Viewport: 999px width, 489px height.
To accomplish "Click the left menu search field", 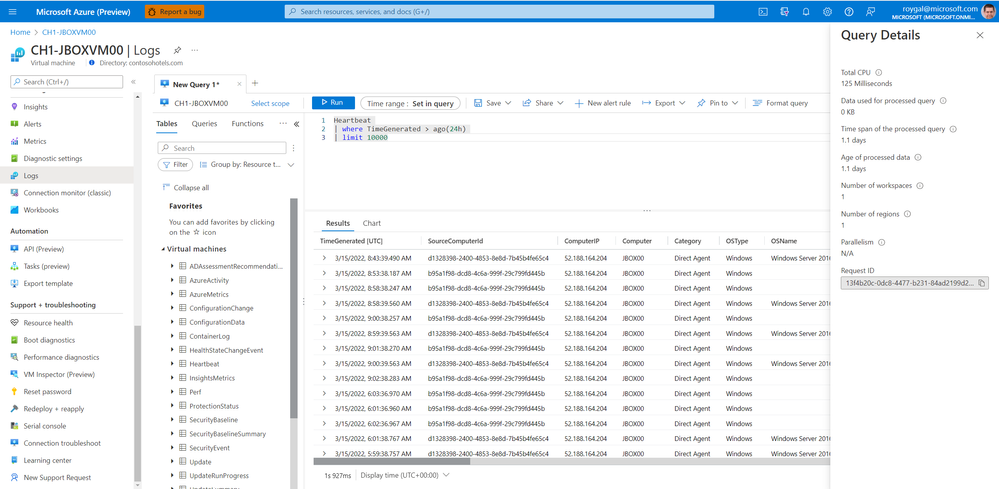I will tap(67, 82).
